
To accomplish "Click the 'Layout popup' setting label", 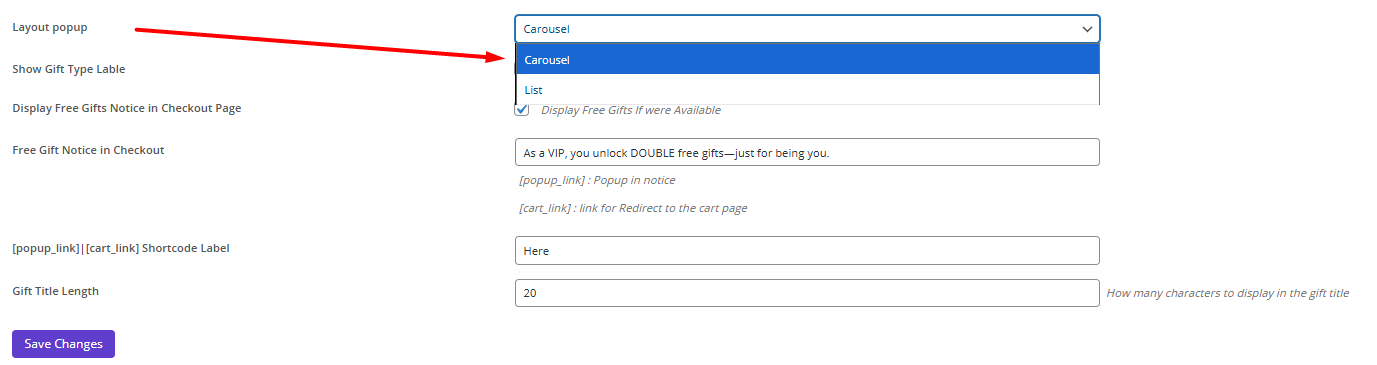I will coord(50,27).
